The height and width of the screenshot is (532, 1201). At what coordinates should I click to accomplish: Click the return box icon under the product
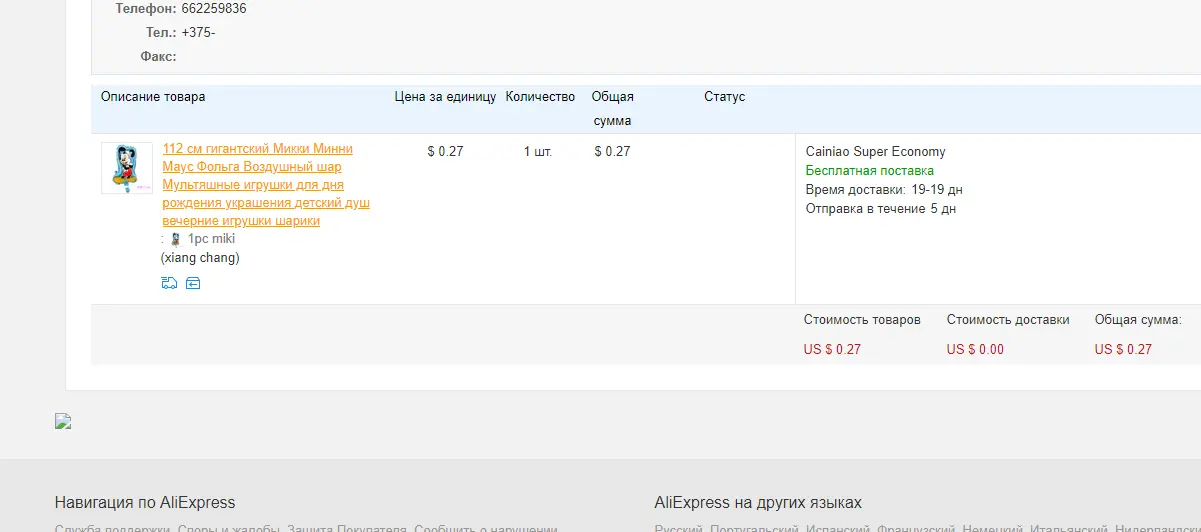click(193, 283)
